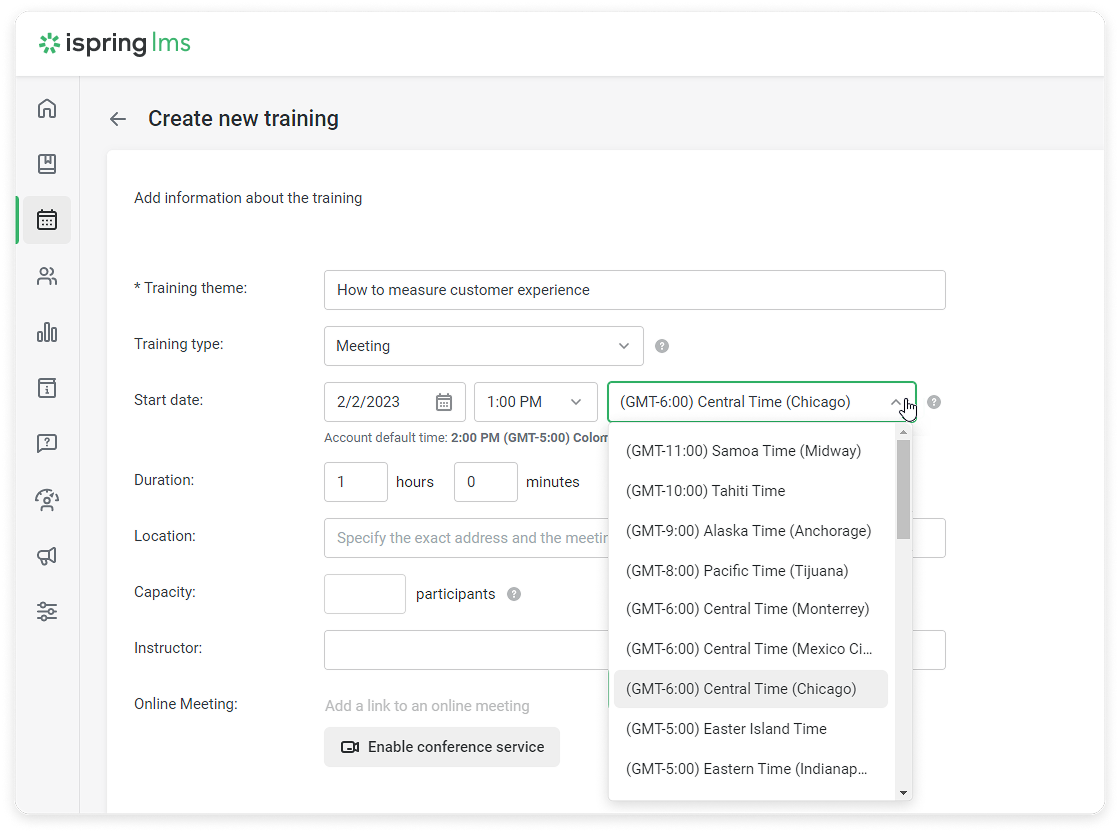Click Enable conference service button
The width and height of the screenshot is (1120, 833).
442,747
